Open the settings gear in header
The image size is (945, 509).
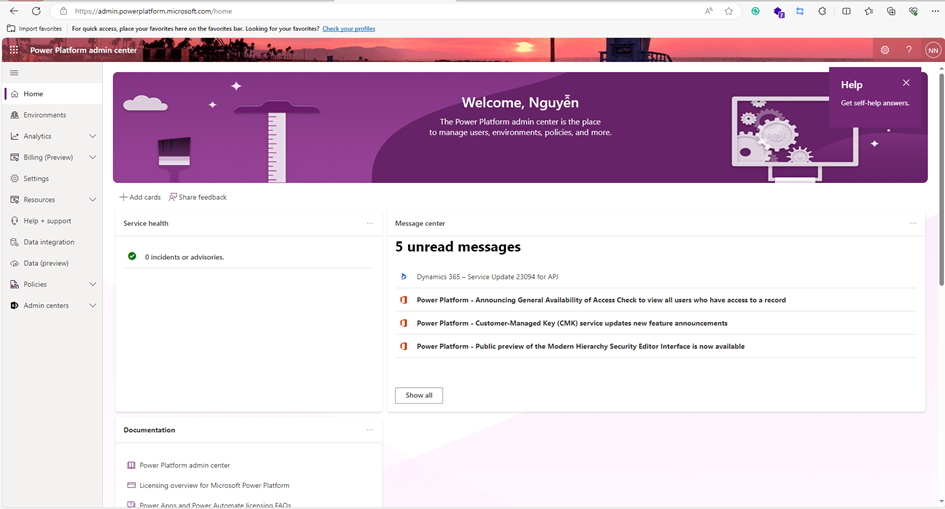[x=884, y=49]
